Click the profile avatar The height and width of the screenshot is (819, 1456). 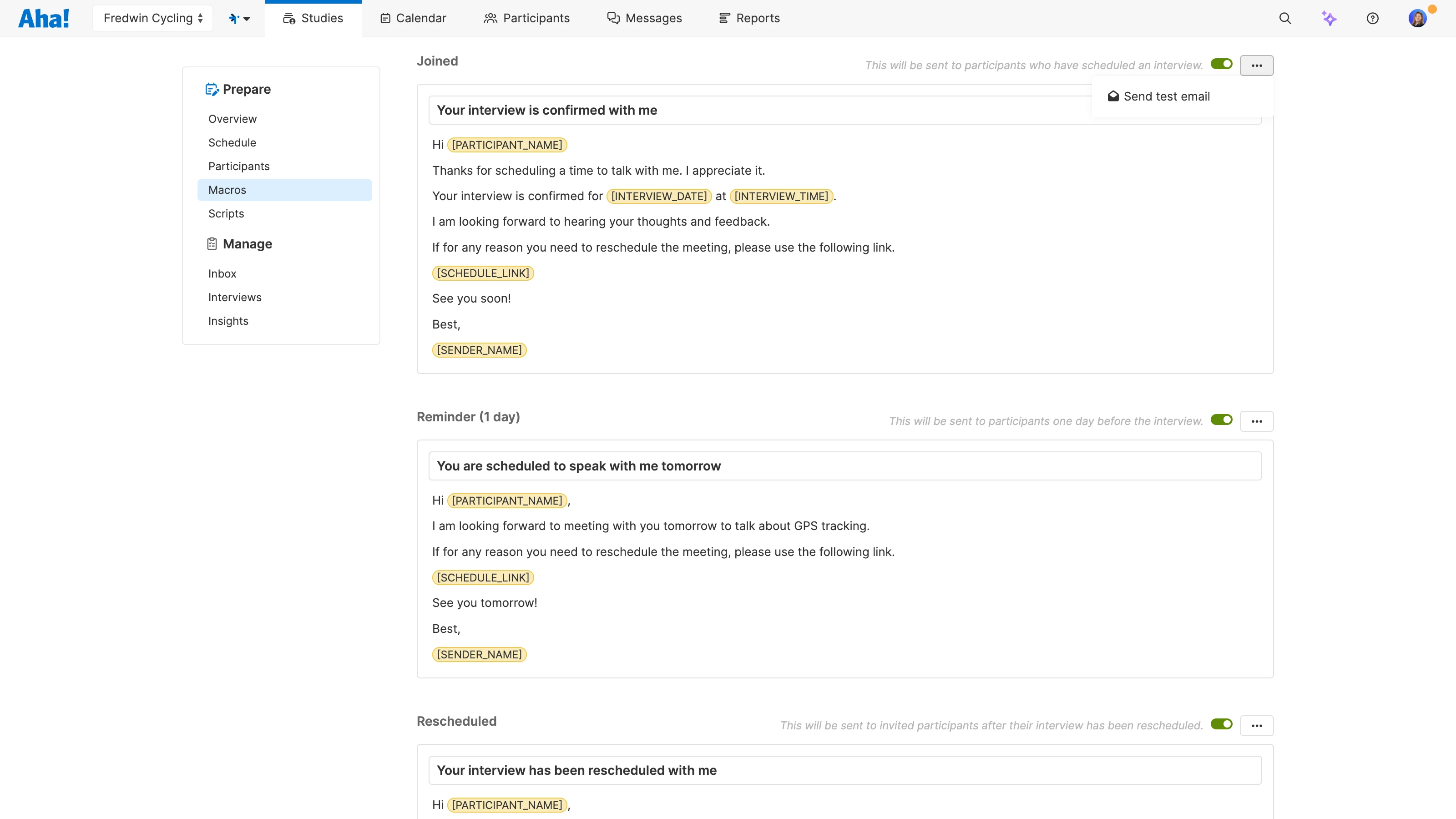click(1418, 18)
